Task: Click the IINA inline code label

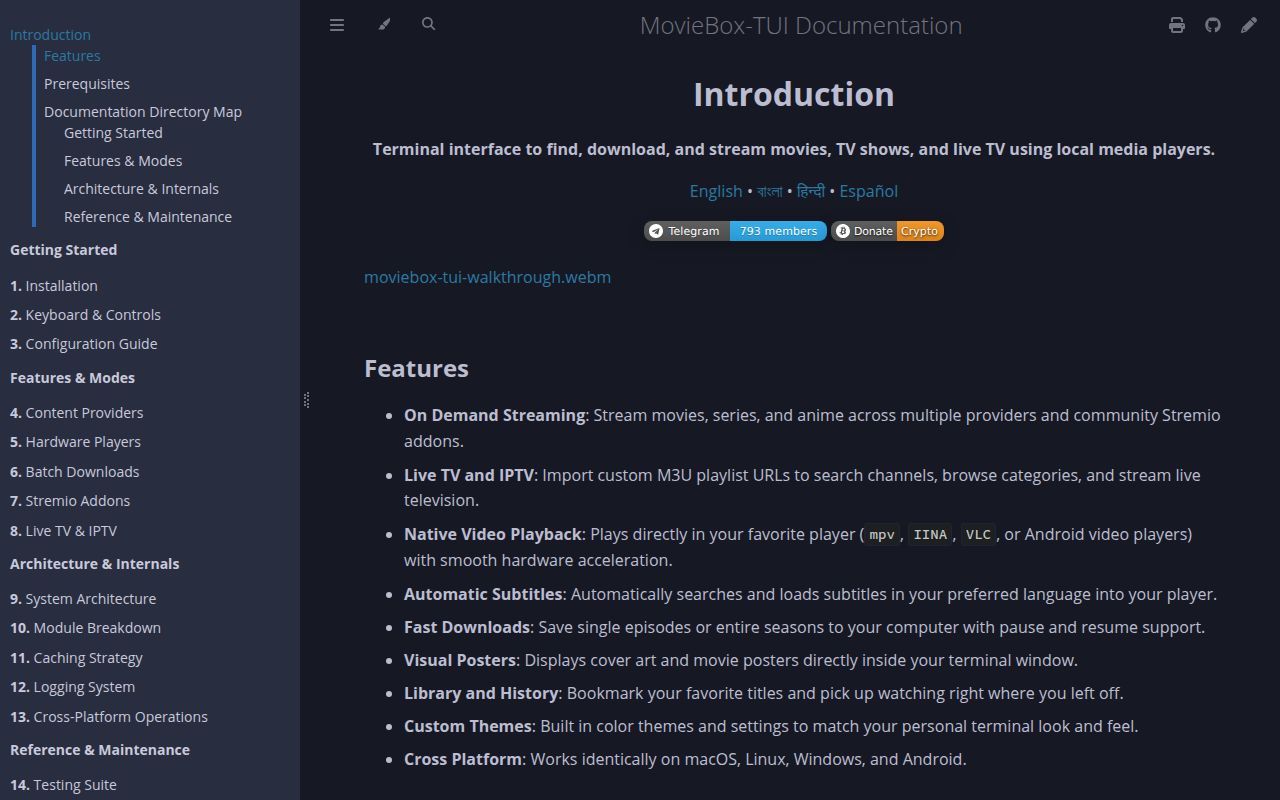Action: [x=930, y=534]
